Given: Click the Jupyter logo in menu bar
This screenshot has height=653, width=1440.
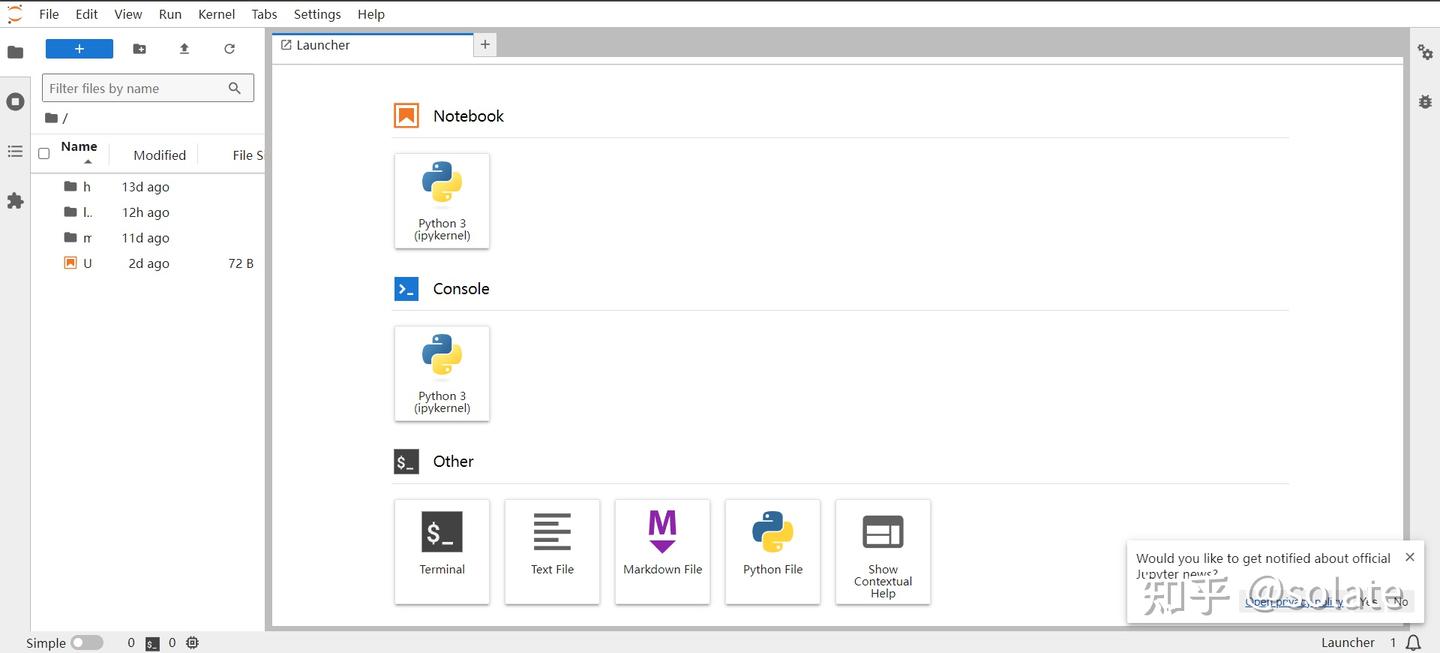Looking at the screenshot, I should (x=14, y=14).
